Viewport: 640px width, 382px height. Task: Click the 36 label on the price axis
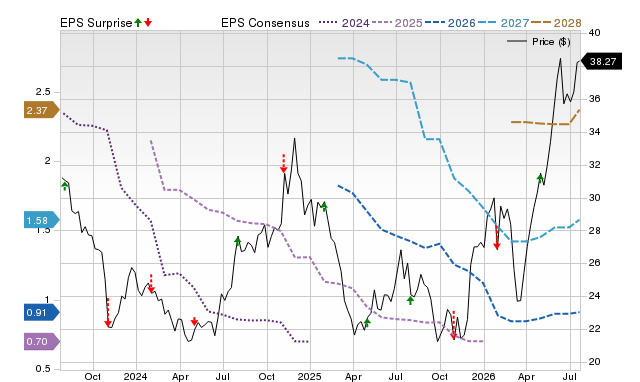(595, 99)
